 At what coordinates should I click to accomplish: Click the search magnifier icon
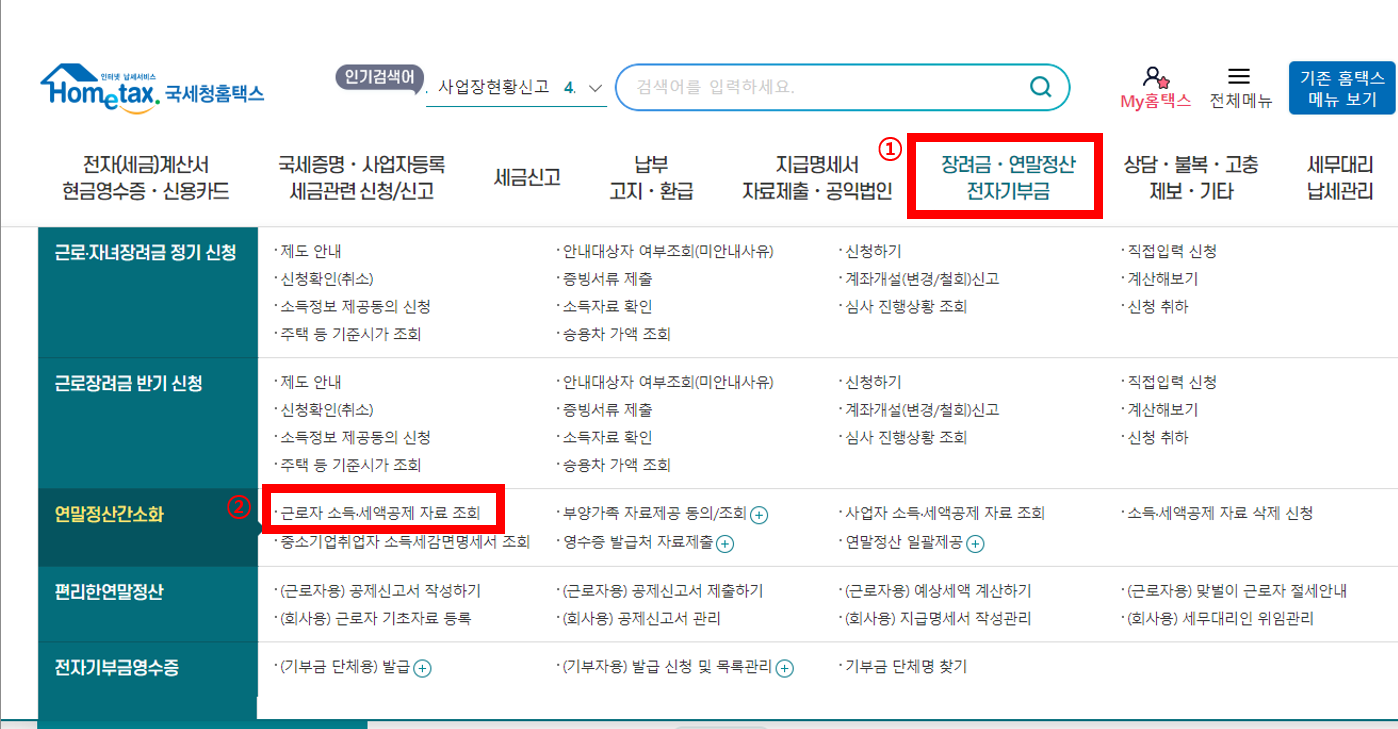1041,88
